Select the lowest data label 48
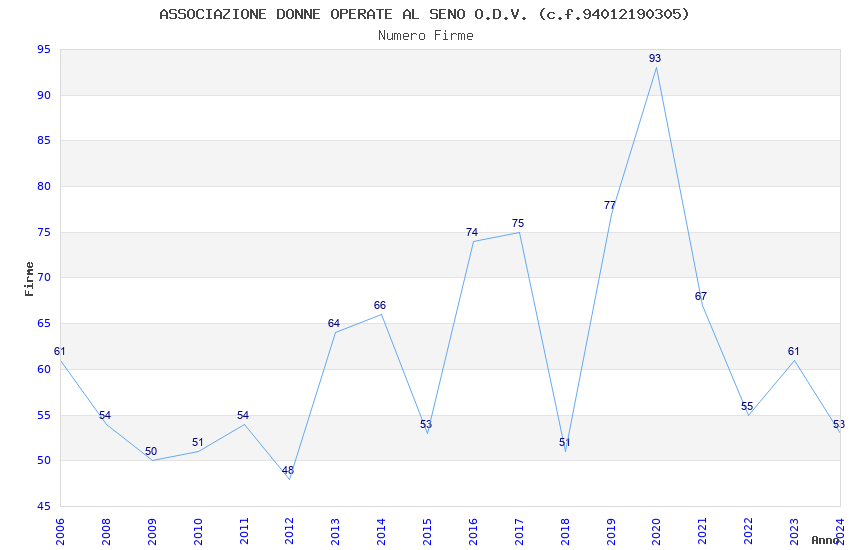 coord(288,470)
